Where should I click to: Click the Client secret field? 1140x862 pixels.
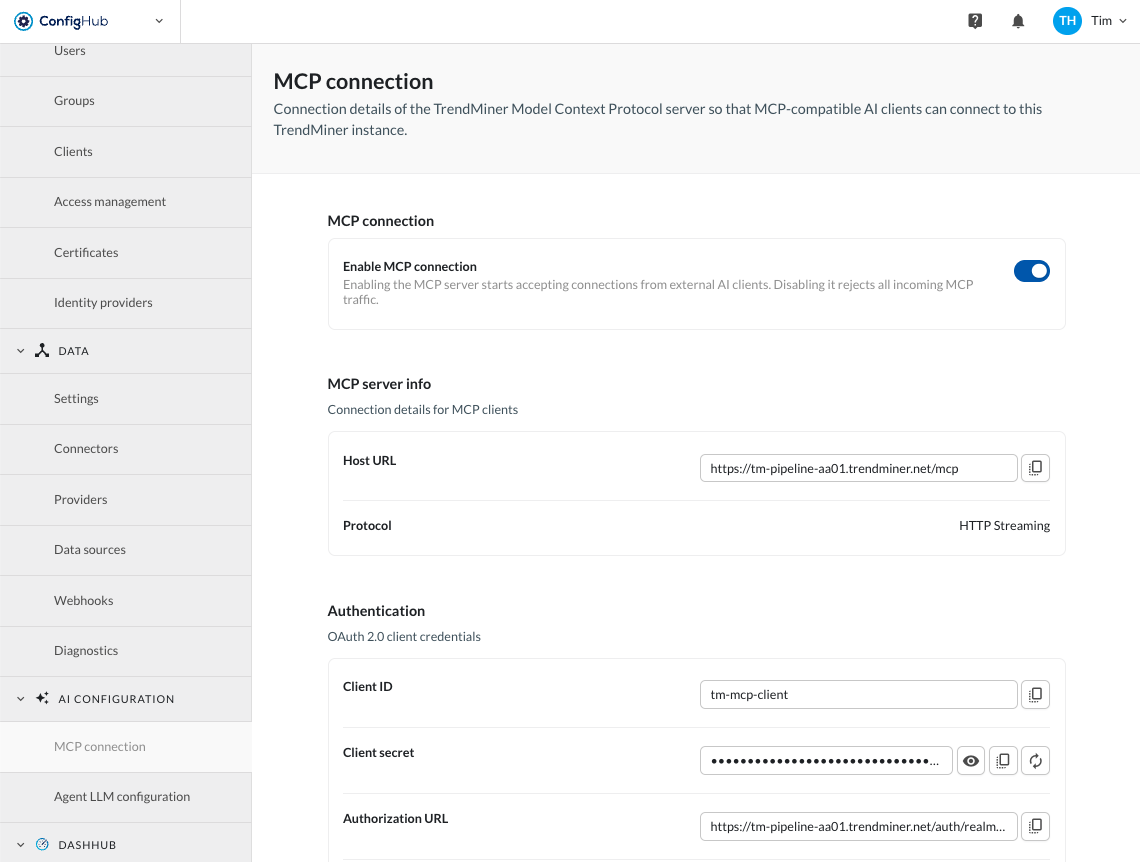(826, 761)
